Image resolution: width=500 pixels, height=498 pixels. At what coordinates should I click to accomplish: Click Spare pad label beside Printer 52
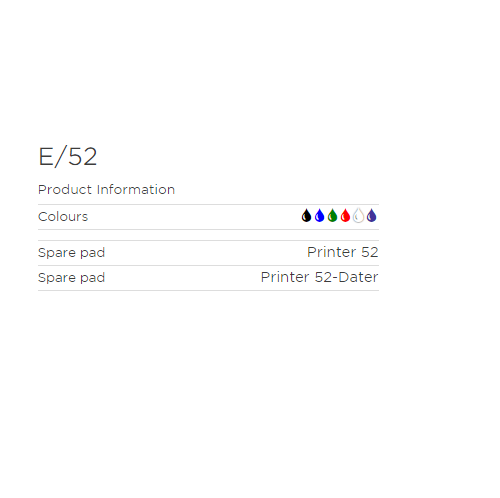[71, 253]
